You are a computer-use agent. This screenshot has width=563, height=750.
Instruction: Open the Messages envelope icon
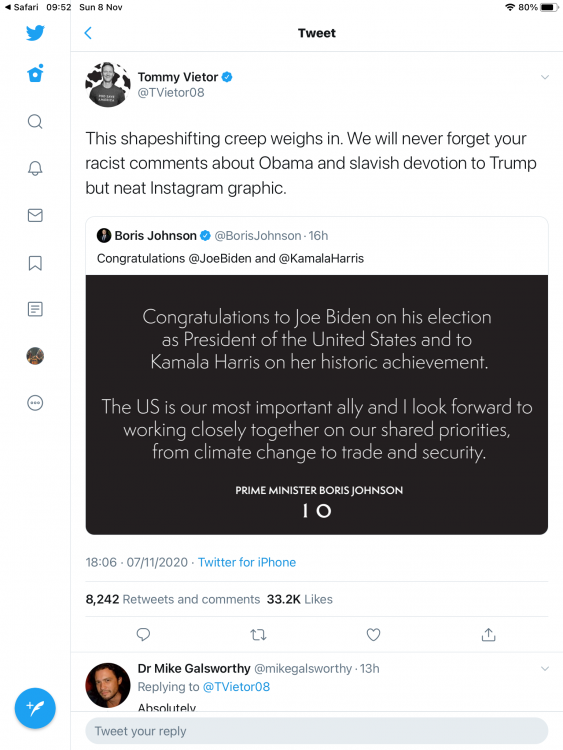(x=35, y=215)
